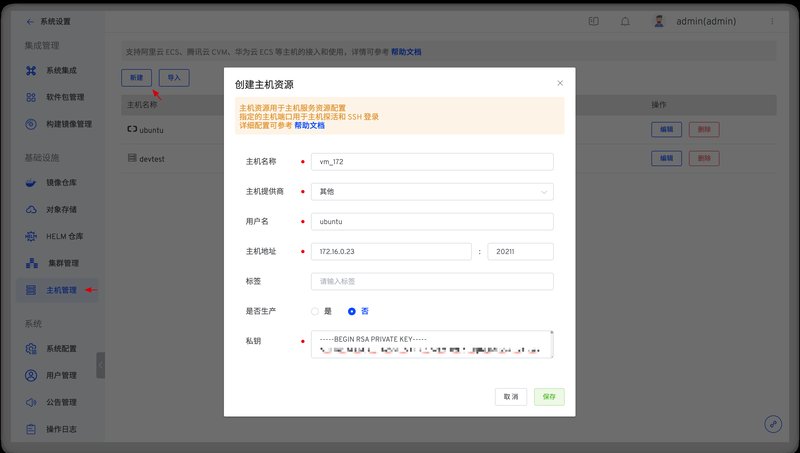Select 是 radio for 是否生产

[316, 311]
